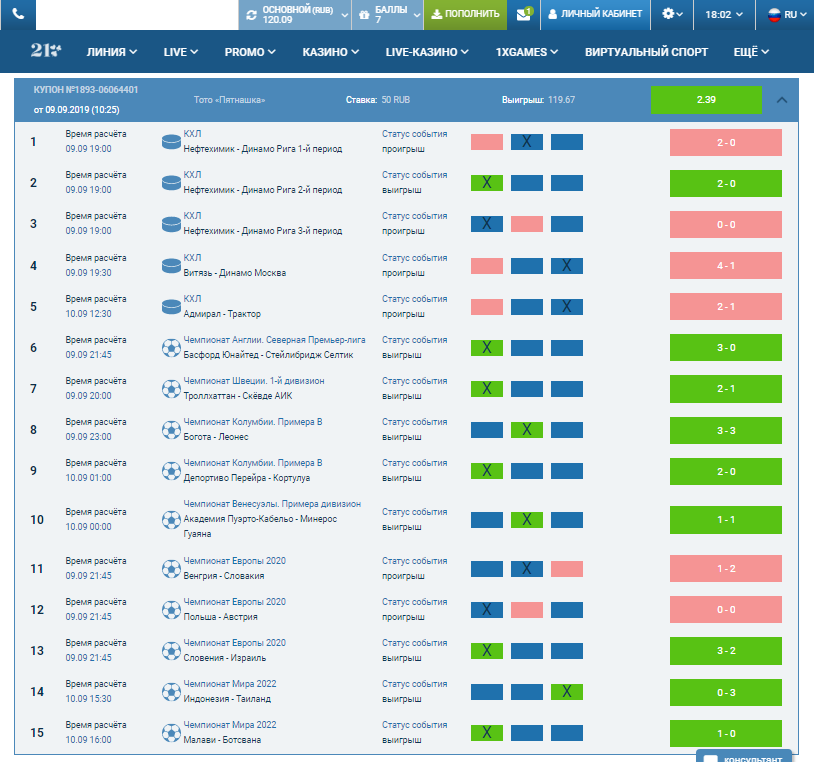
Task: Expand the 18:02 time dropdown
Action: pyautogui.click(x=724, y=15)
